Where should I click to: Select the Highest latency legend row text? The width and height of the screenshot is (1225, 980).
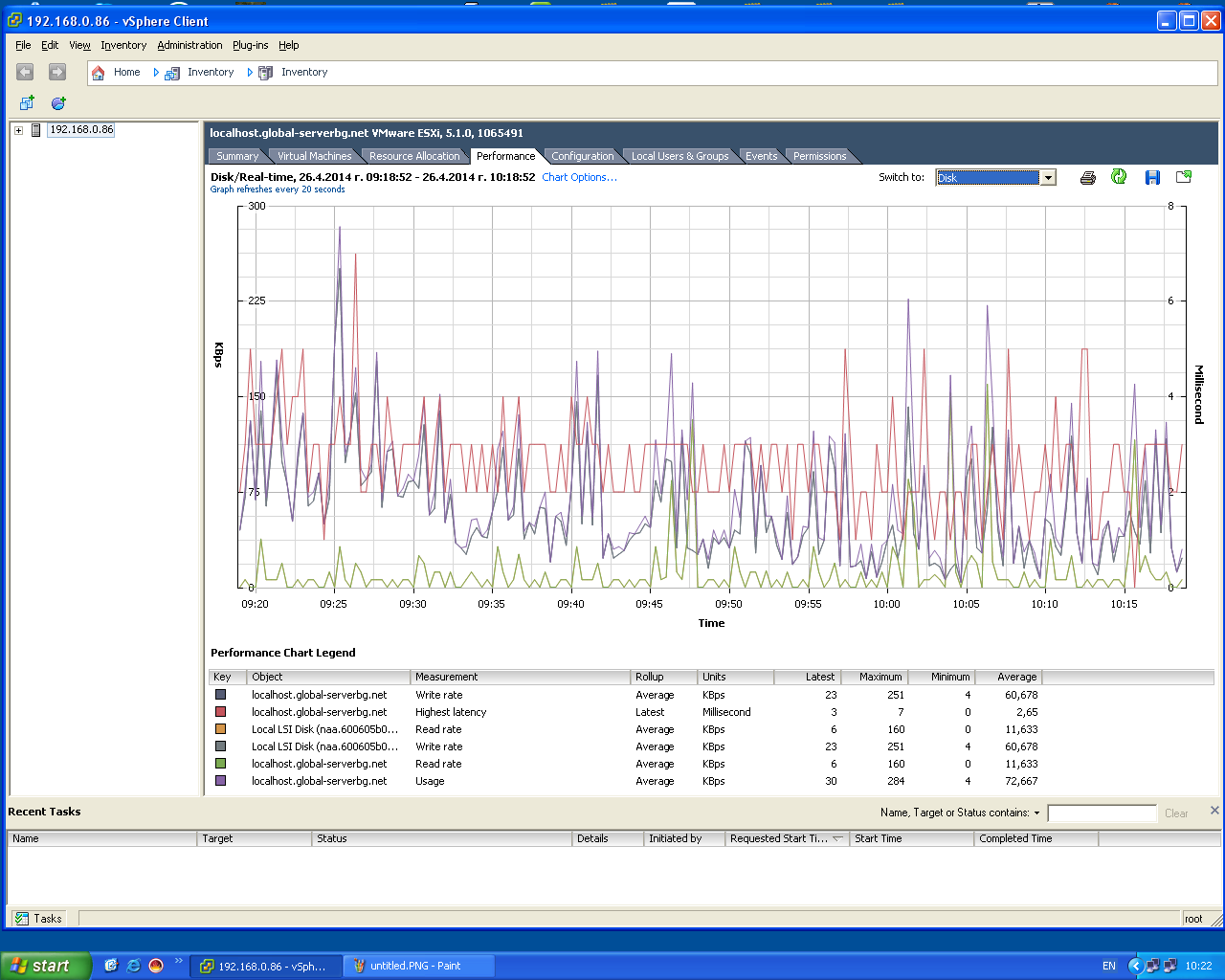click(451, 712)
